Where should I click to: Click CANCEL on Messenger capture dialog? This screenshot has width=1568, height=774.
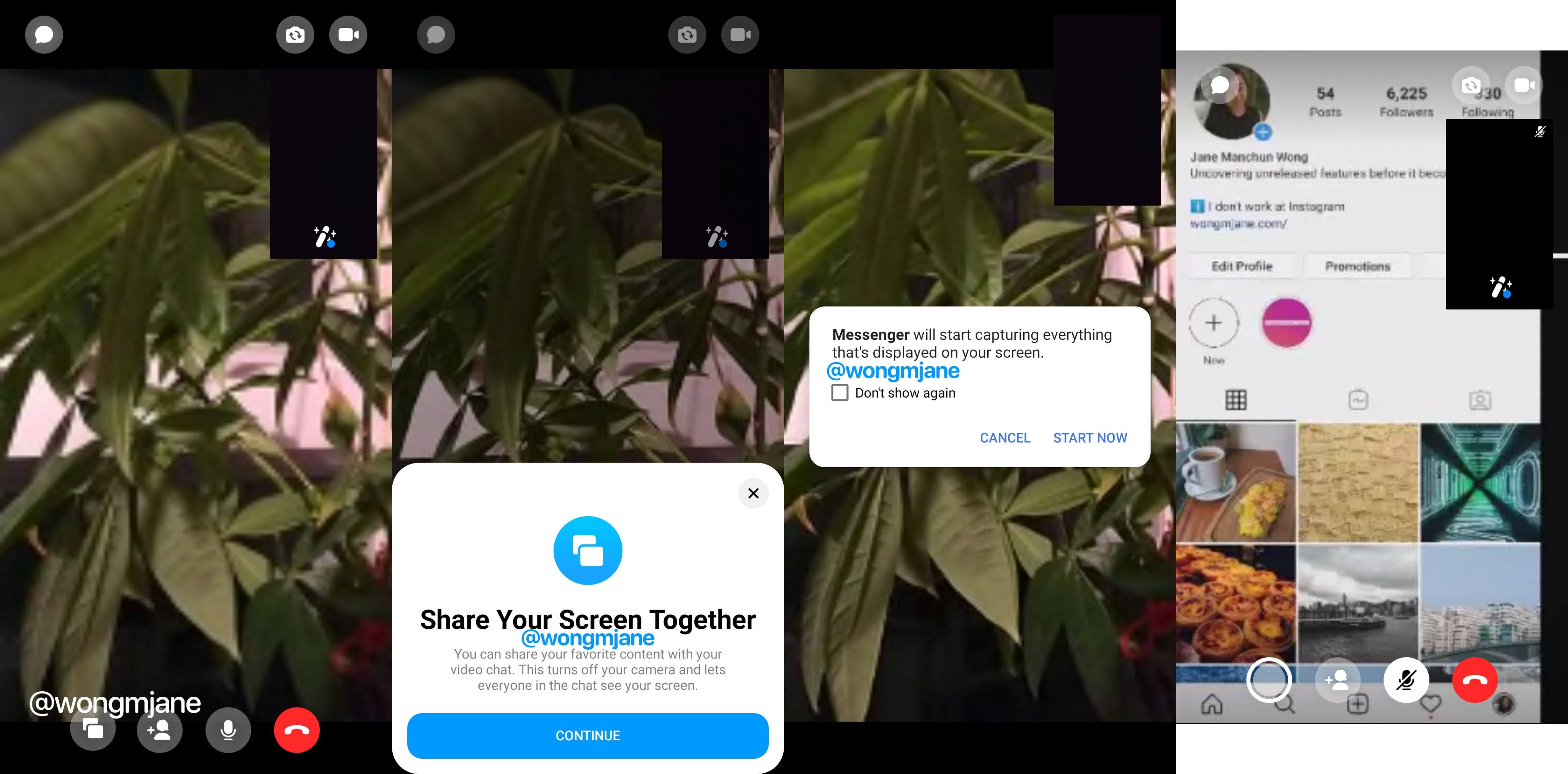1005,437
